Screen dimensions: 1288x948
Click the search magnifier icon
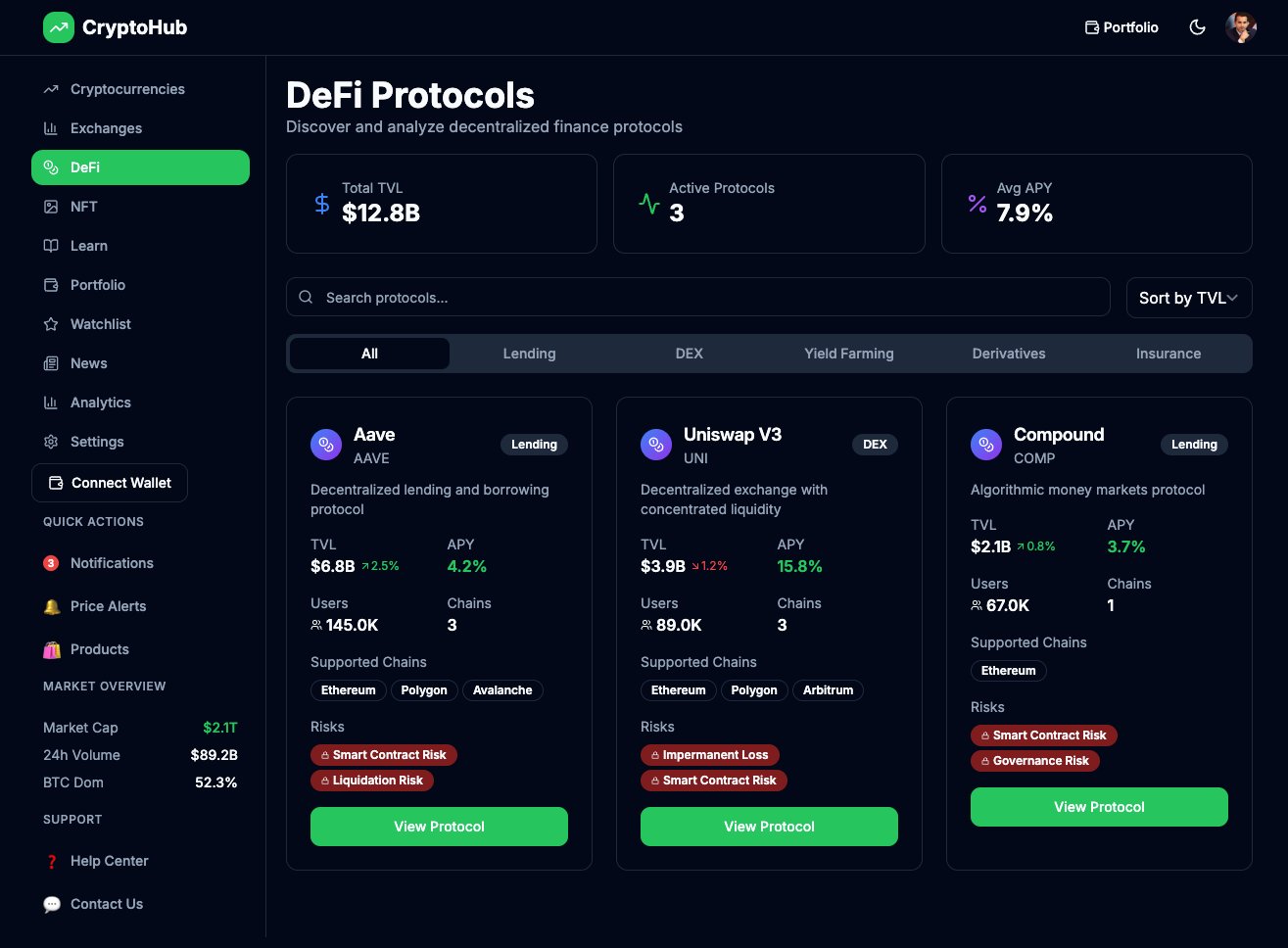306,297
